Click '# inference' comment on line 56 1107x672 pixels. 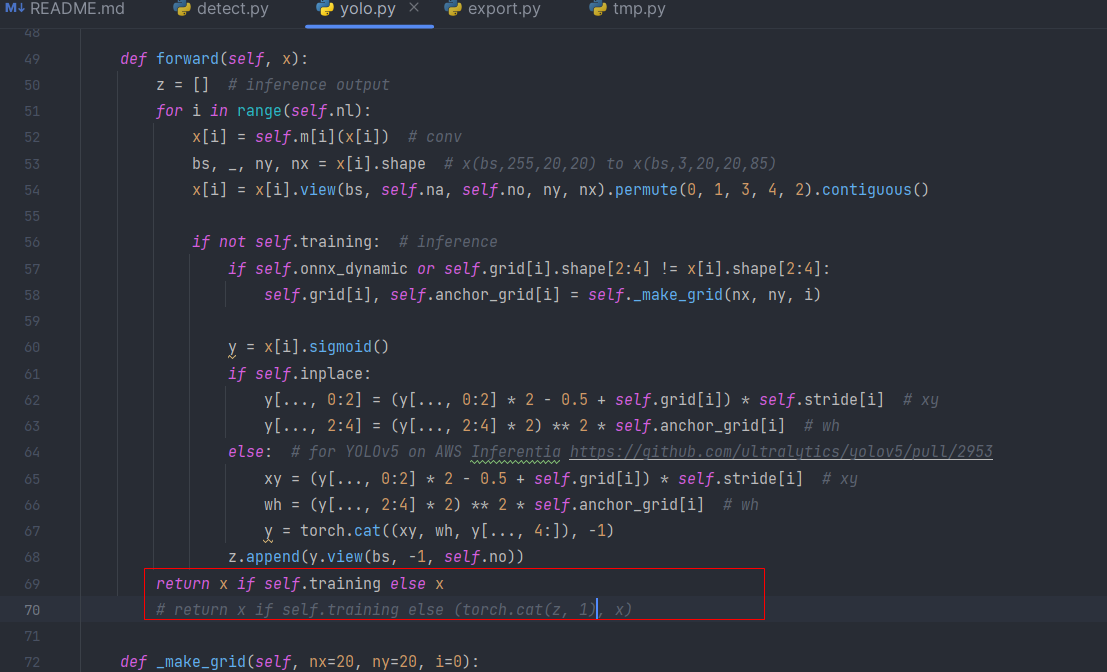pyautogui.click(x=448, y=242)
